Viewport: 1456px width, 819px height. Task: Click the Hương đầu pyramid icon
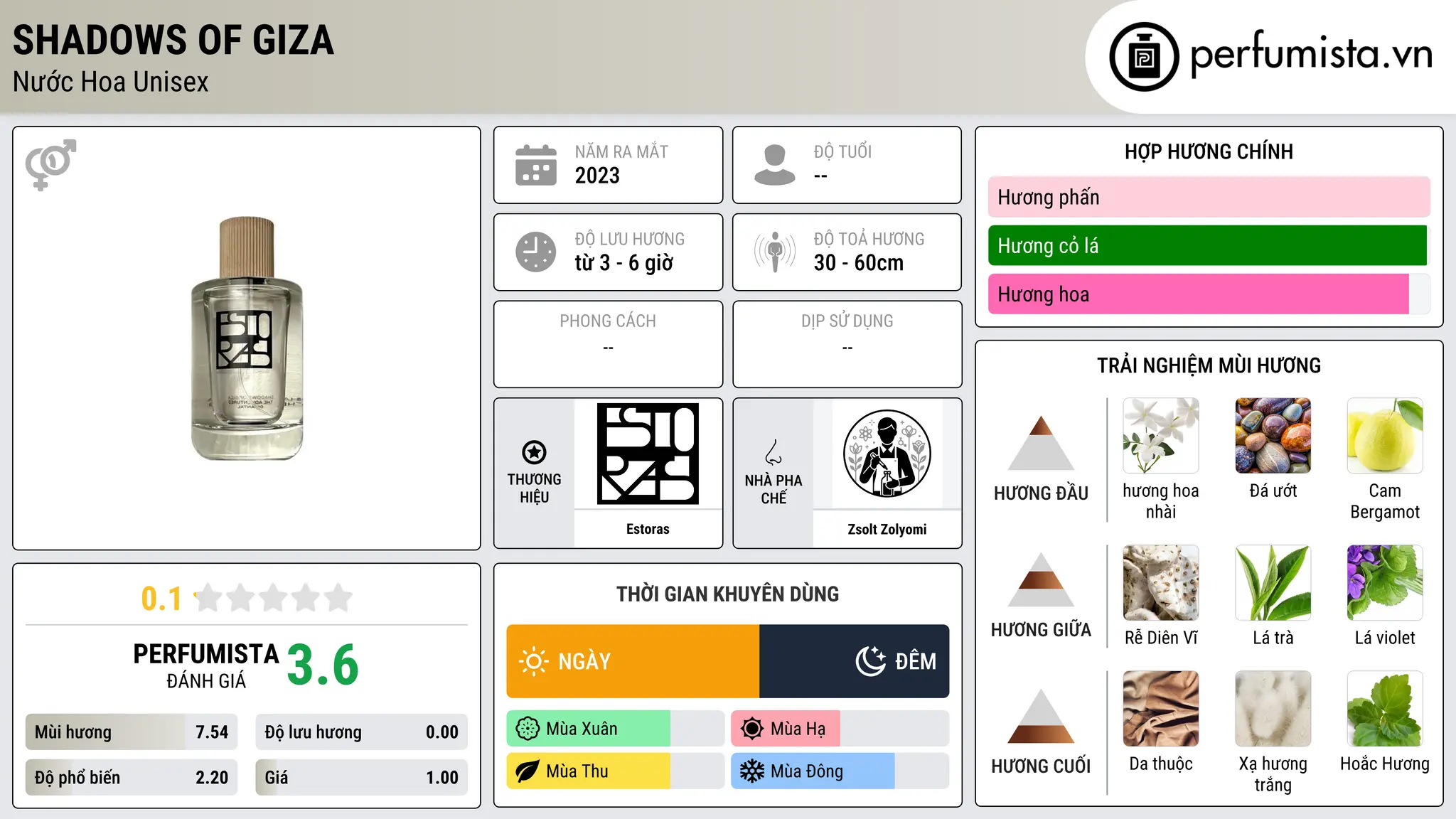(x=1041, y=443)
